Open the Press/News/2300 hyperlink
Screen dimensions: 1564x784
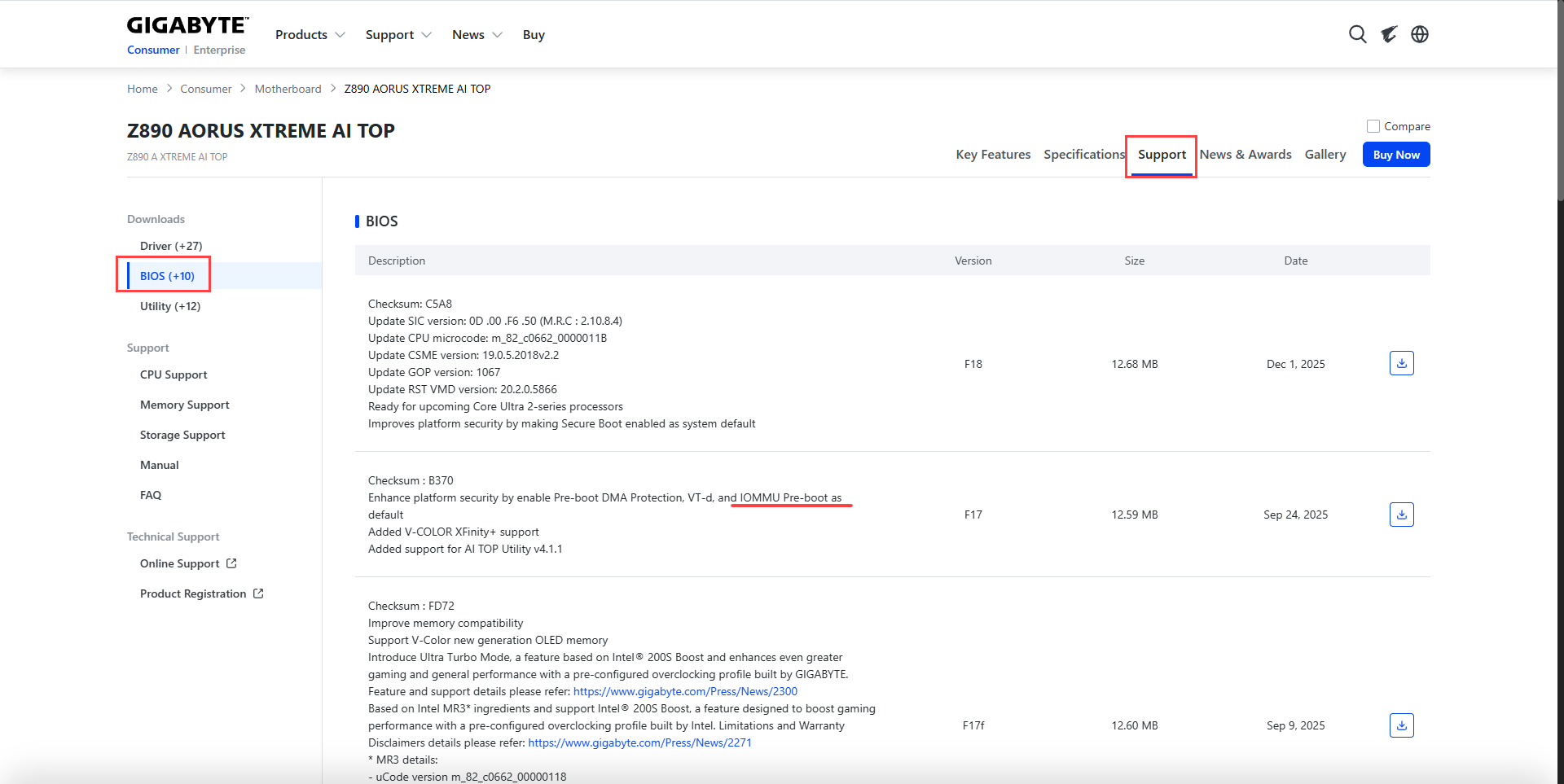pos(685,691)
